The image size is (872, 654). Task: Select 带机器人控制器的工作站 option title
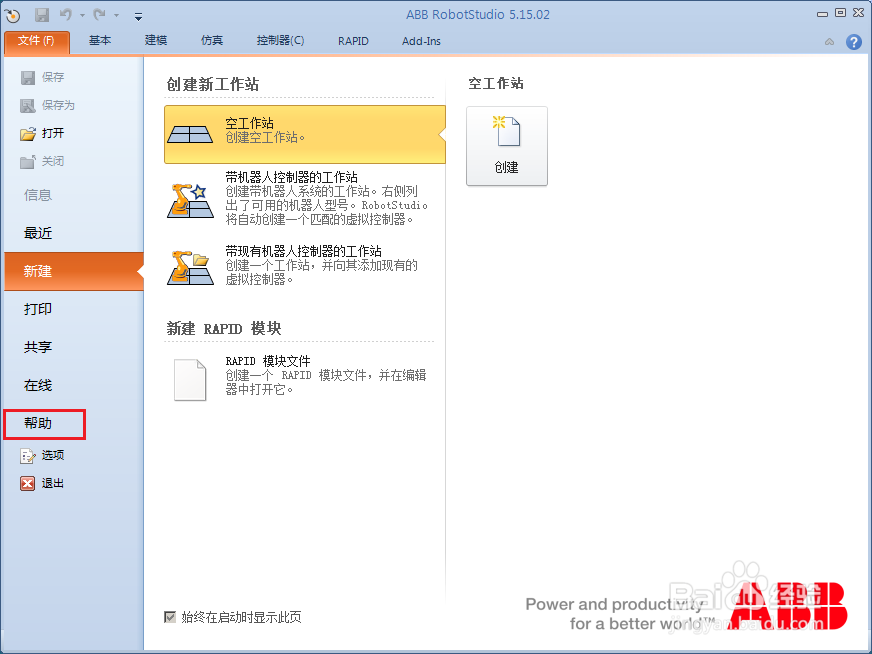pyautogui.click(x=291, y=177)
